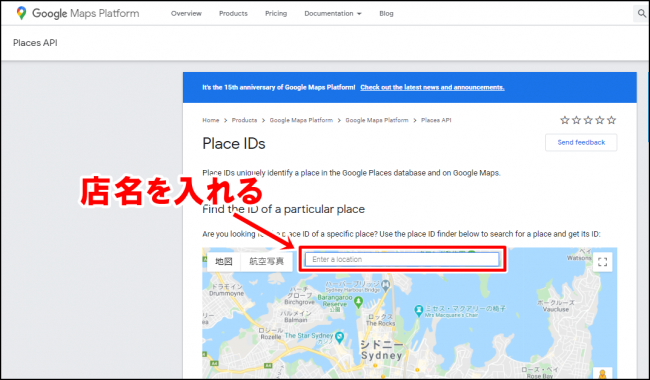Screen dimensions: 650x380
Task: Switch map to 航空写真 satellite view
Action: tap(266, 261)
